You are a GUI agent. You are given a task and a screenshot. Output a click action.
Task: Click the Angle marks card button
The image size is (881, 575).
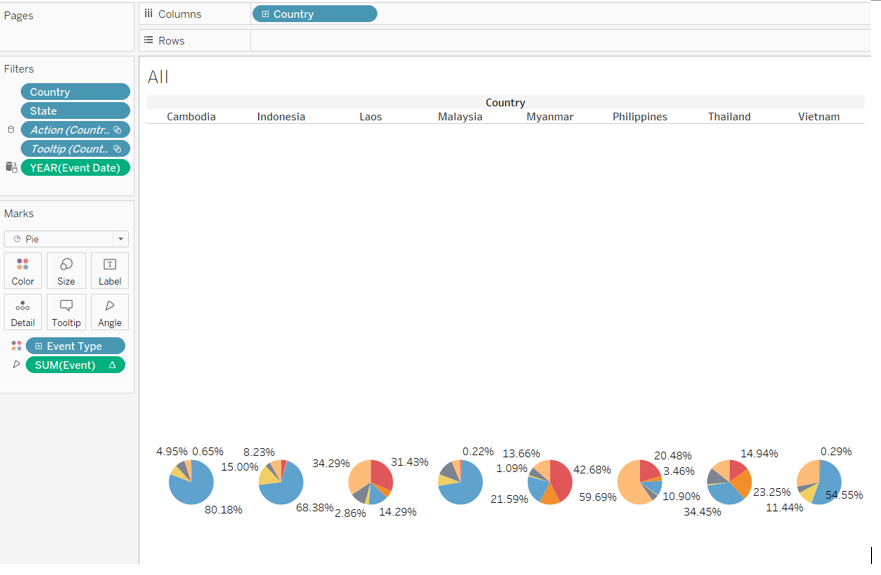[110, 313]
